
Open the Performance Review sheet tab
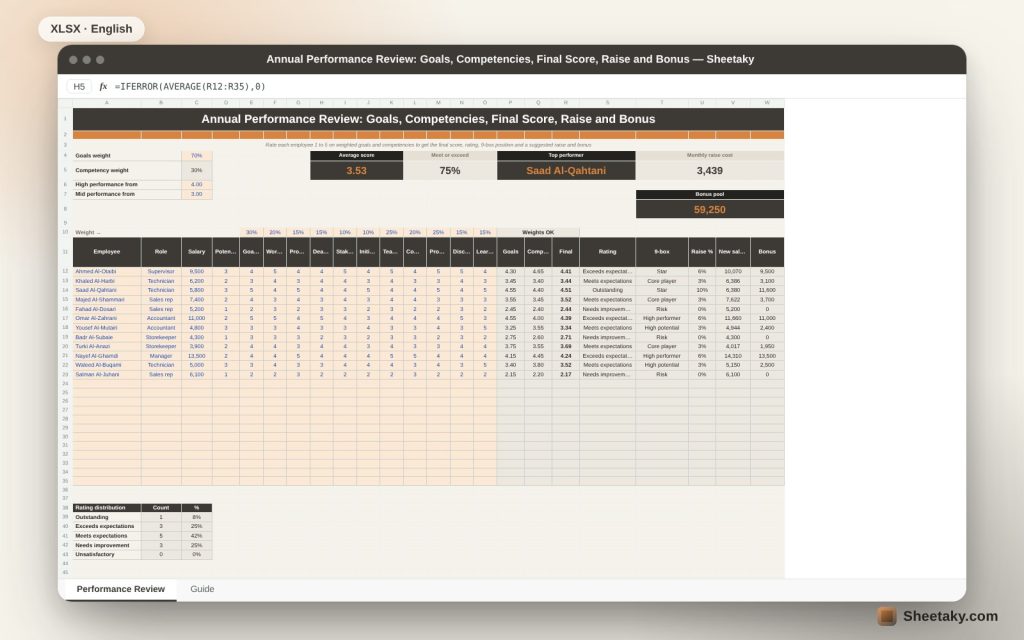tap(120, 589)
